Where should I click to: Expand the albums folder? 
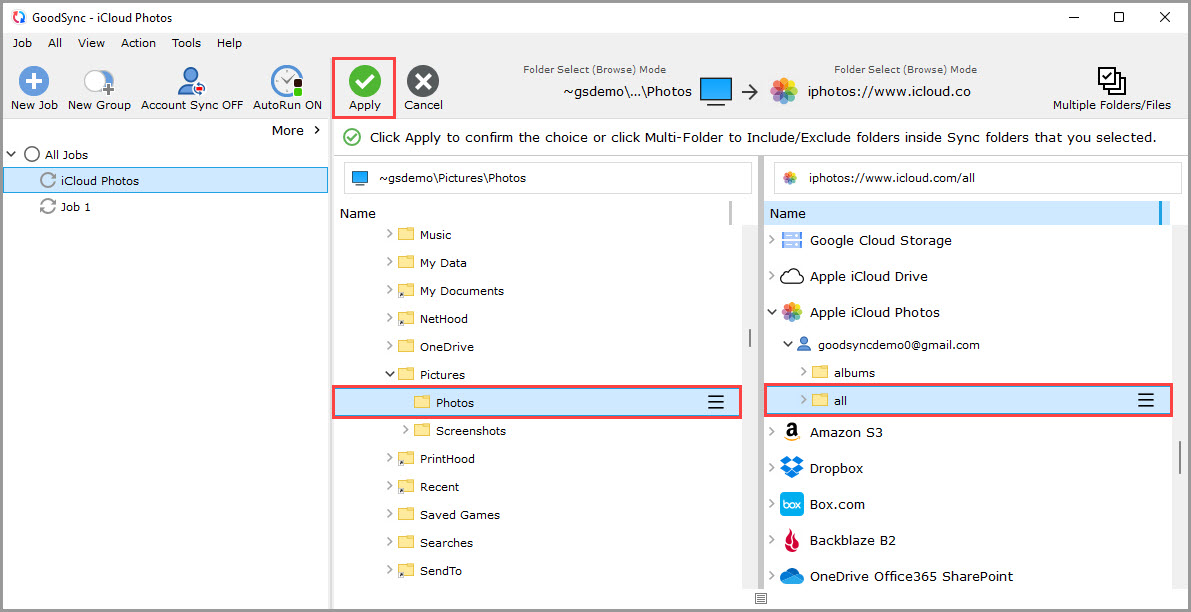pyautogui.click(x=802, y=372)
